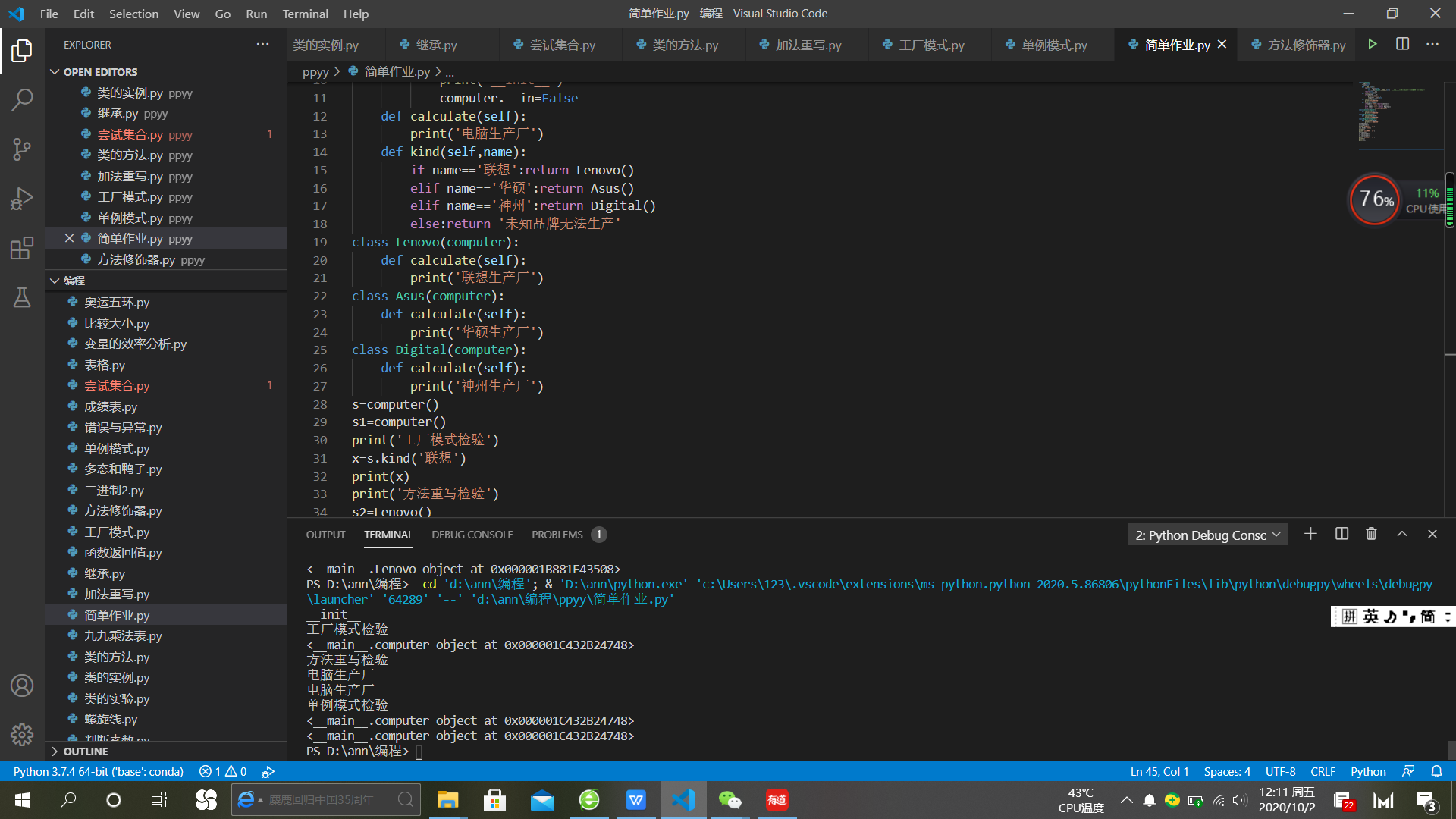Image resolution: width=1456 pixels, height=819 pixels.
Task: Switch to the 方法修饰器.py editor tab
Action: pos(1298,45)
